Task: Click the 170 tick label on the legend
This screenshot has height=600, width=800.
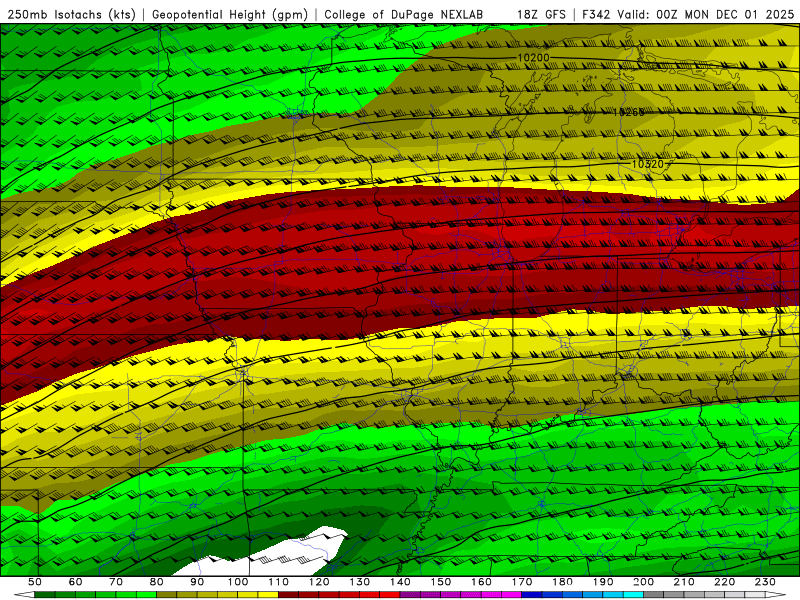Action: pos(522,582)
